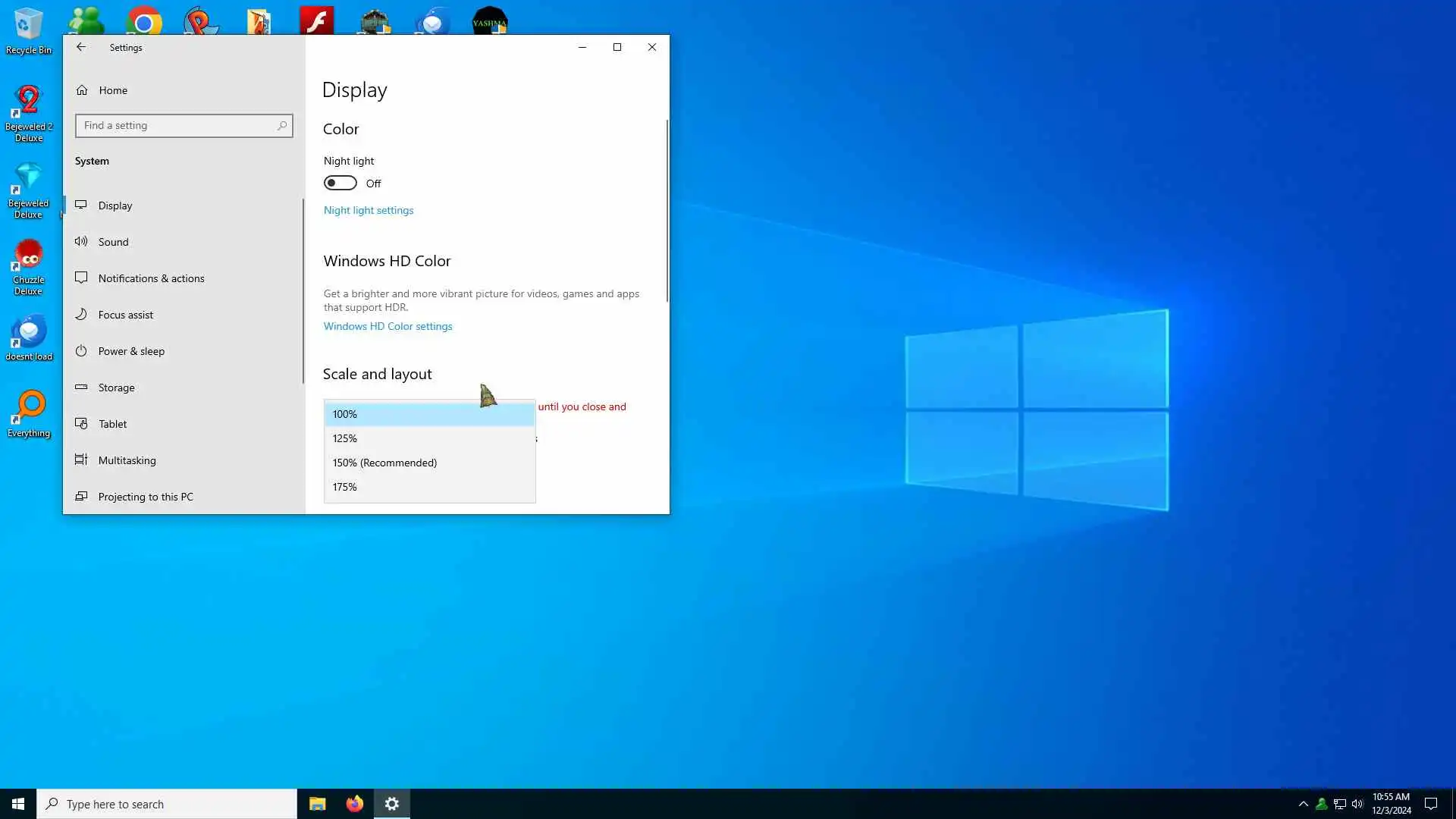Open Projecting to this PC
The height and width of the screenshot is (819, 1456).
coord(145,497)
